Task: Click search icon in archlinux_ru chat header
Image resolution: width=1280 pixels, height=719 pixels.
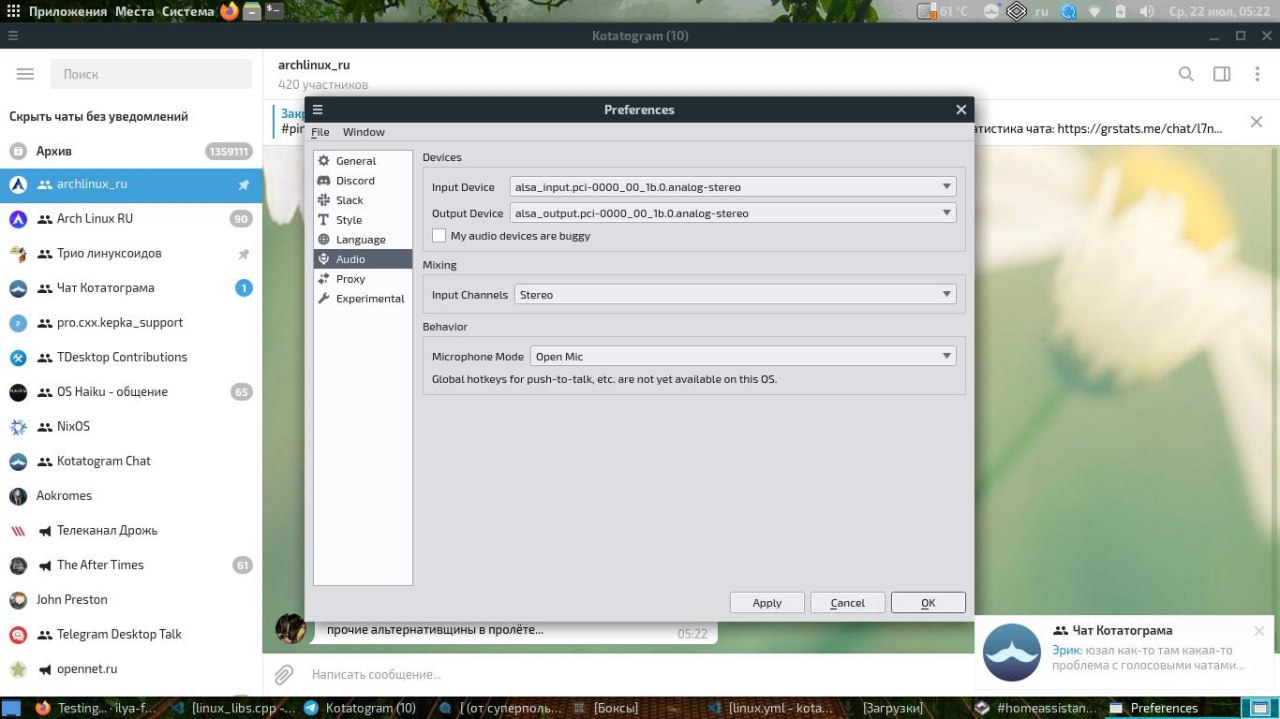Action: pyautogui.click(x=1186, y=74)
